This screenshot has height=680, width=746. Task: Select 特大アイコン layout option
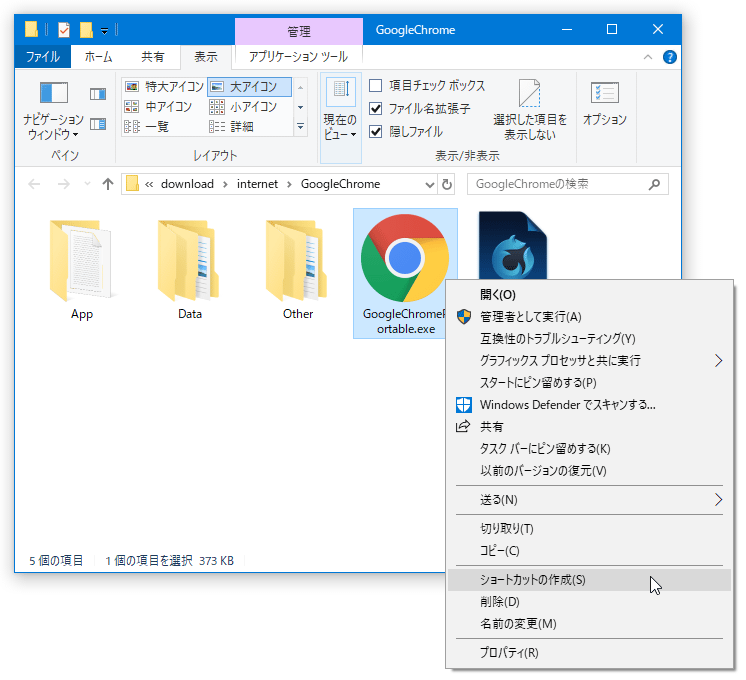164,87
